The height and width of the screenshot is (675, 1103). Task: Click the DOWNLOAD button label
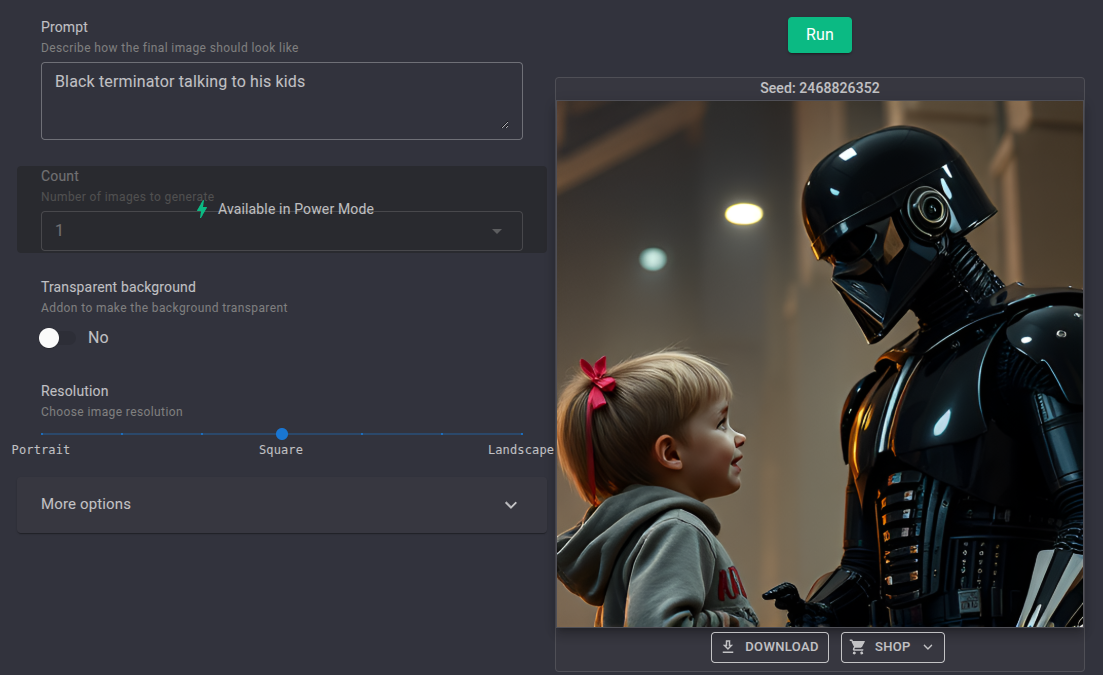tap(781, 647)
